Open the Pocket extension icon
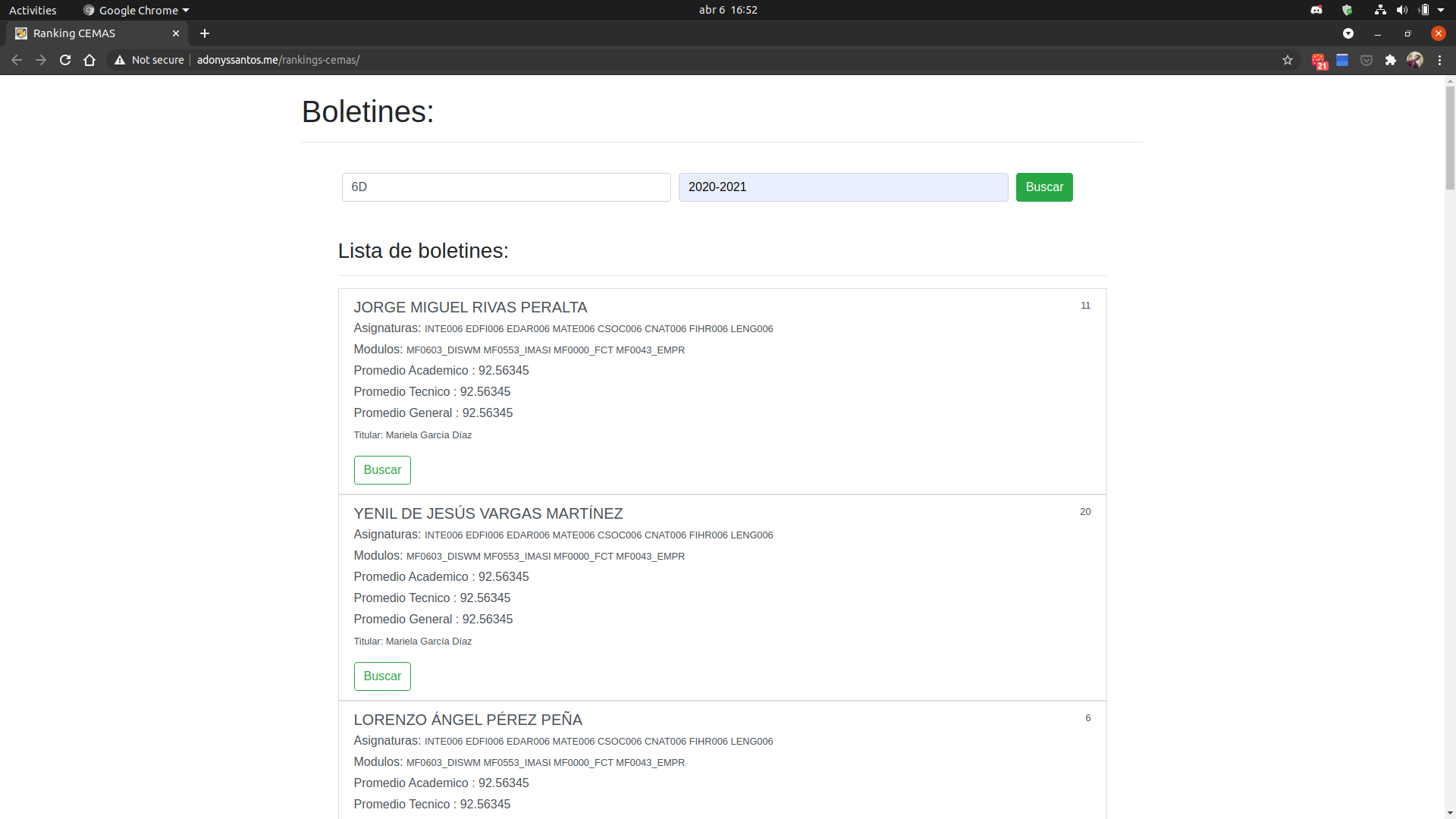 pos(1367,60)
